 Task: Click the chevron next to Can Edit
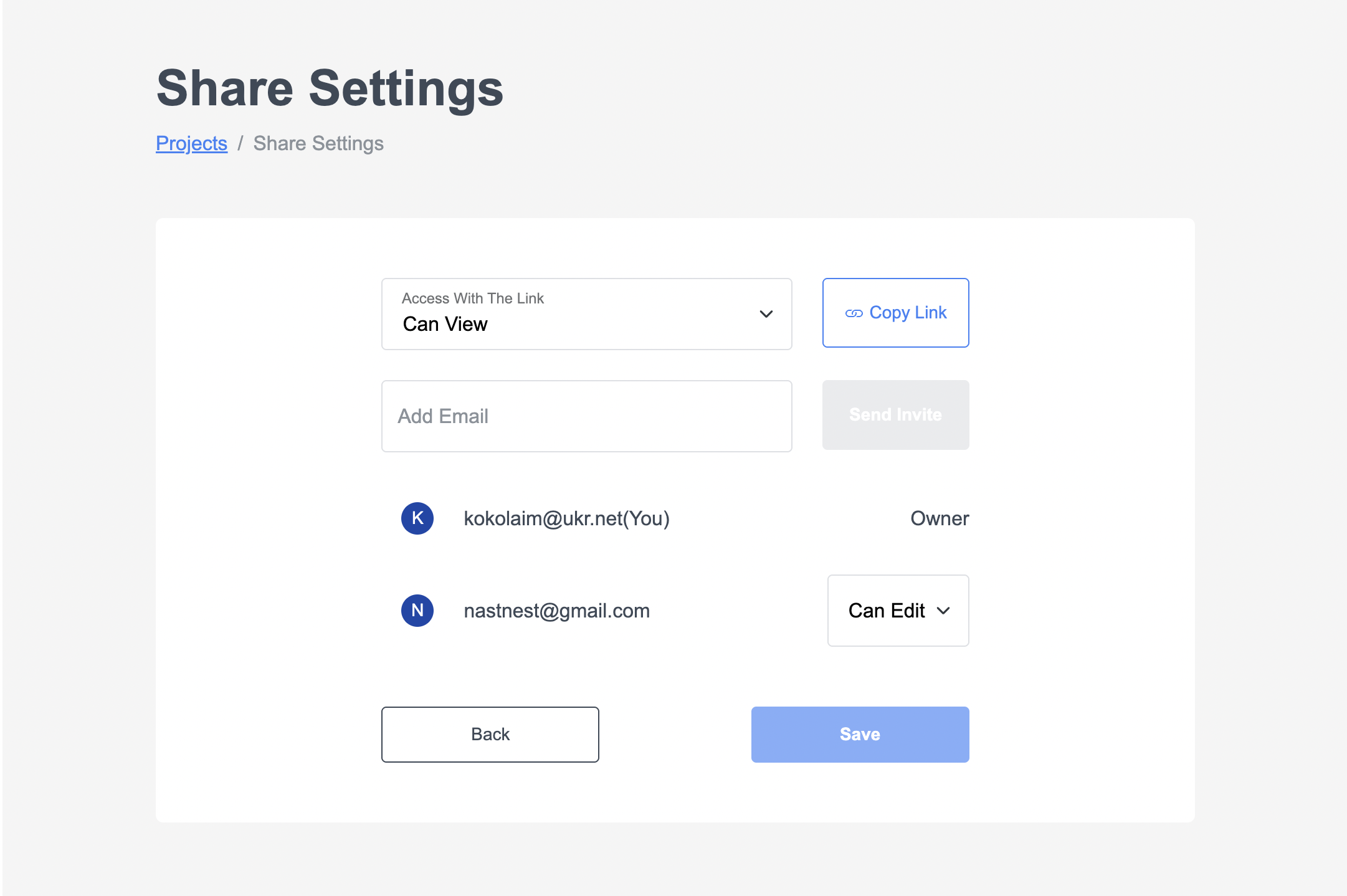(943, 611)
